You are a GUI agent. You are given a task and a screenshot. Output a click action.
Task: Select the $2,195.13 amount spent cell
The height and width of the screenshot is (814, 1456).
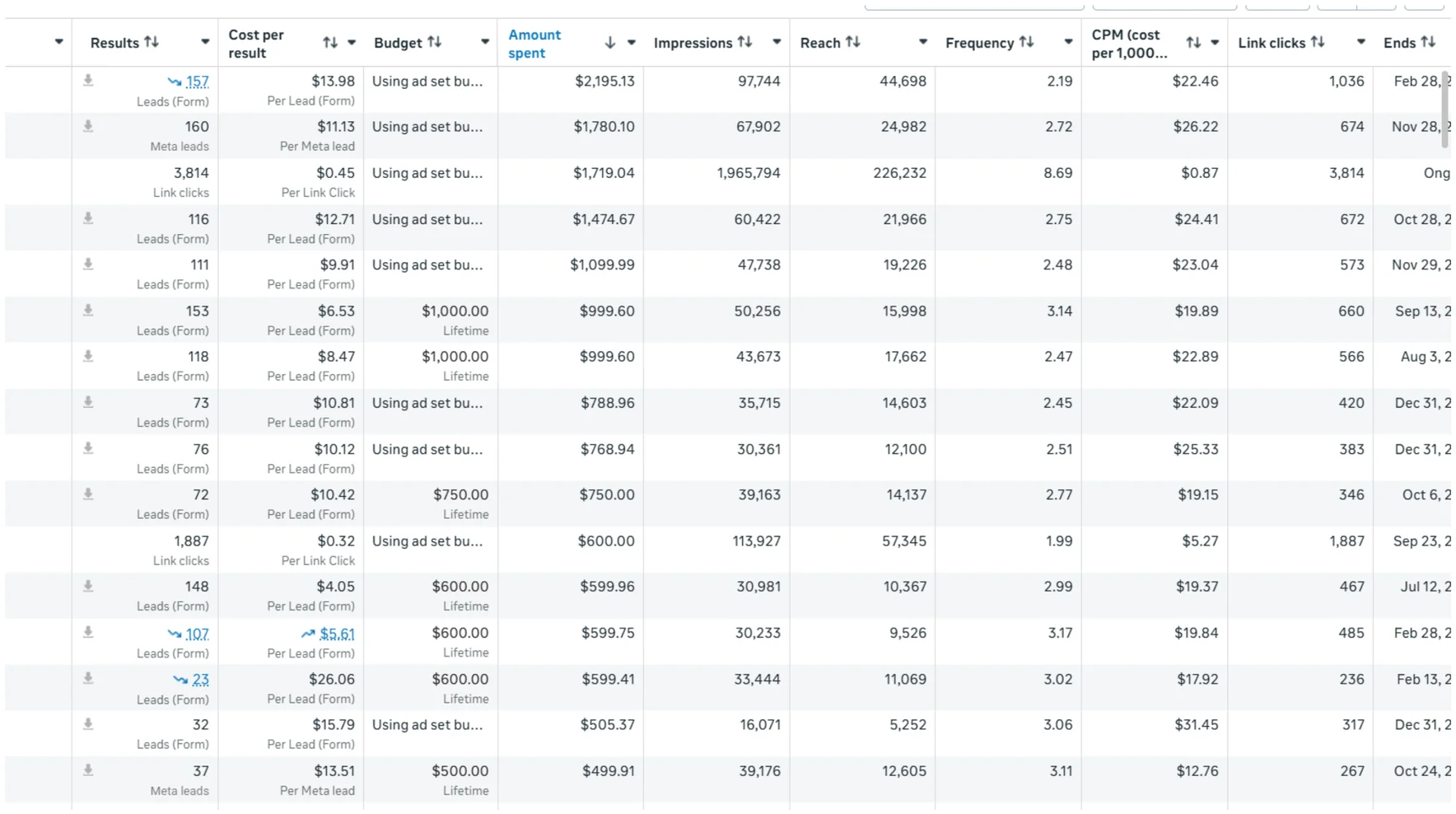(x=604, y=81)
